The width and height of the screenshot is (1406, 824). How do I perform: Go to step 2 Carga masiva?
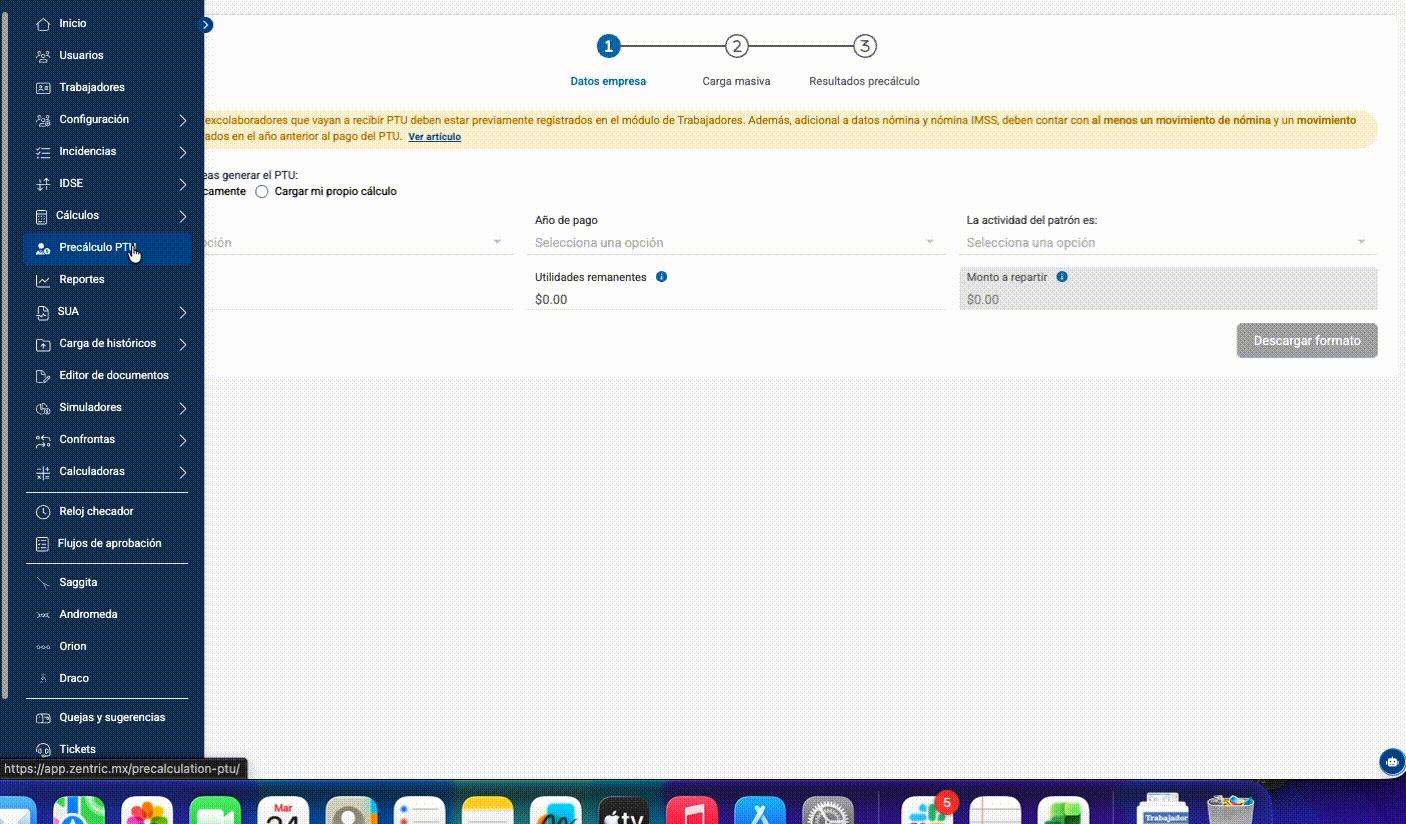click(736, 46)
